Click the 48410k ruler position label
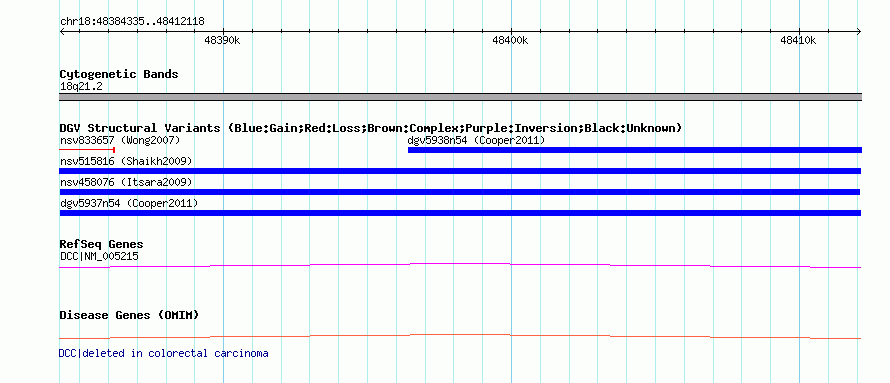 798,41
